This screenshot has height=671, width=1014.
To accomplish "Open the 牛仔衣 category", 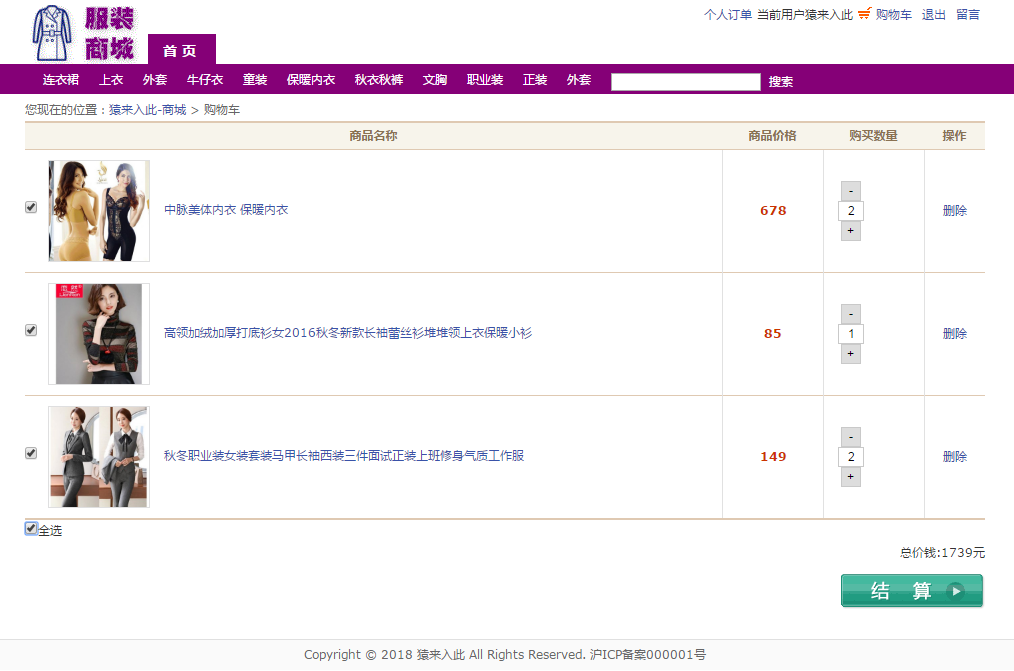I will coord(204,80).
